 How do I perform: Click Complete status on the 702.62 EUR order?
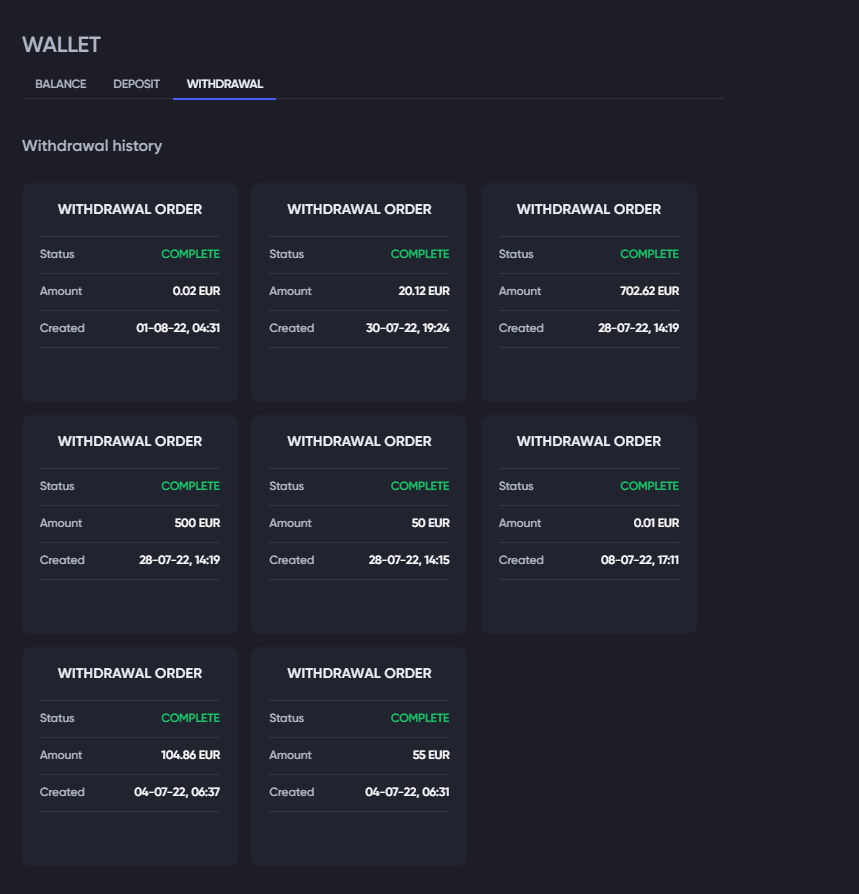coord(649,254)
